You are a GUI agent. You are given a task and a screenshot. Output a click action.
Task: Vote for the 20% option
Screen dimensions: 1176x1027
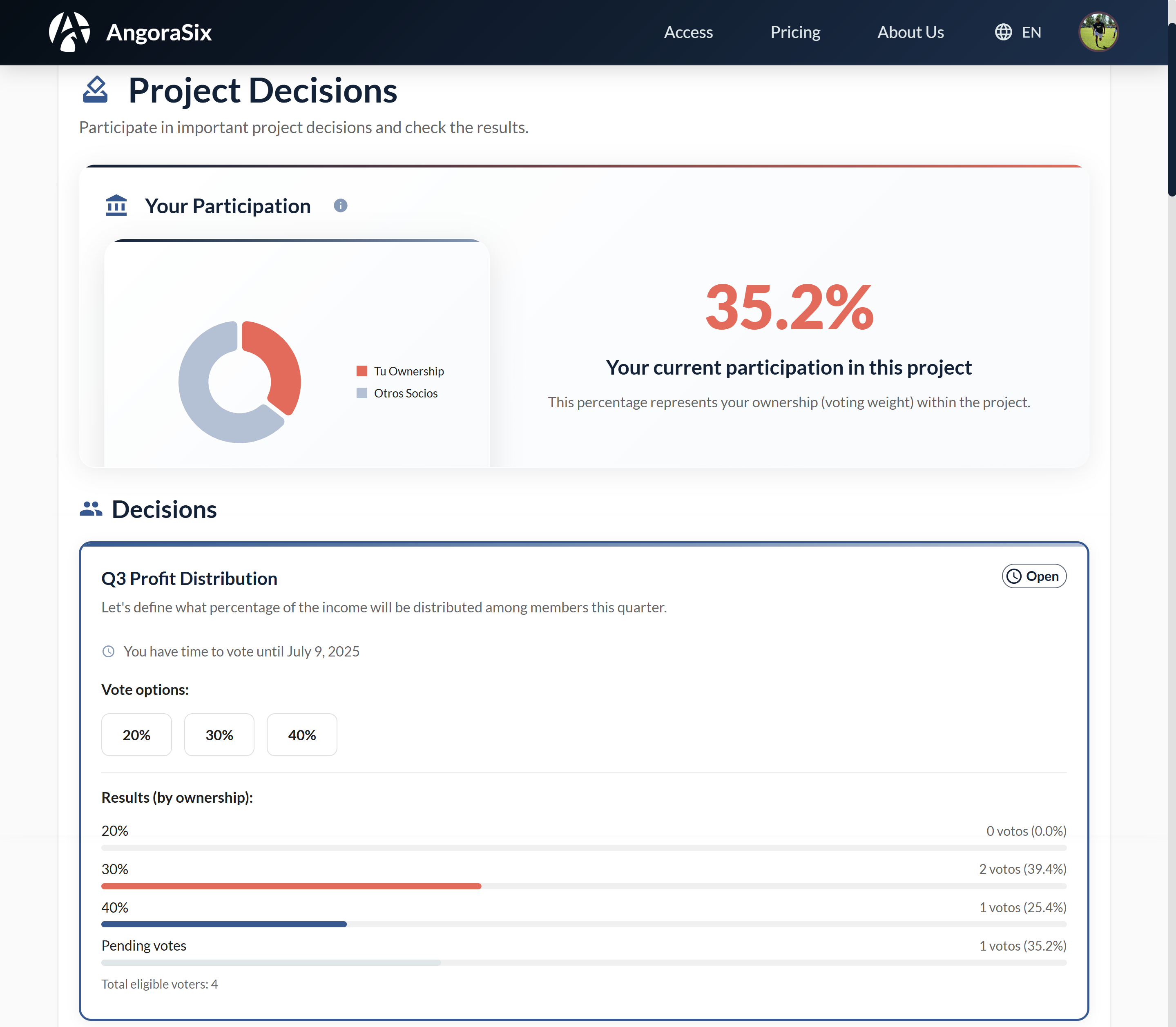point(136,735)
